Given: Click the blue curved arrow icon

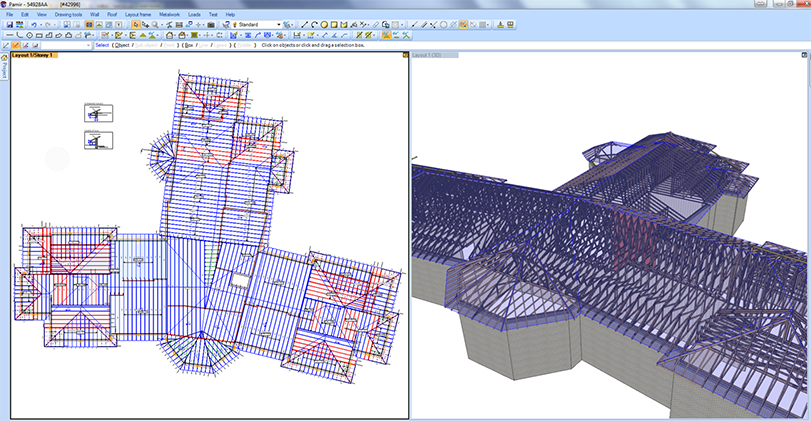Looking at the screenshot, I should coord(257,35).
